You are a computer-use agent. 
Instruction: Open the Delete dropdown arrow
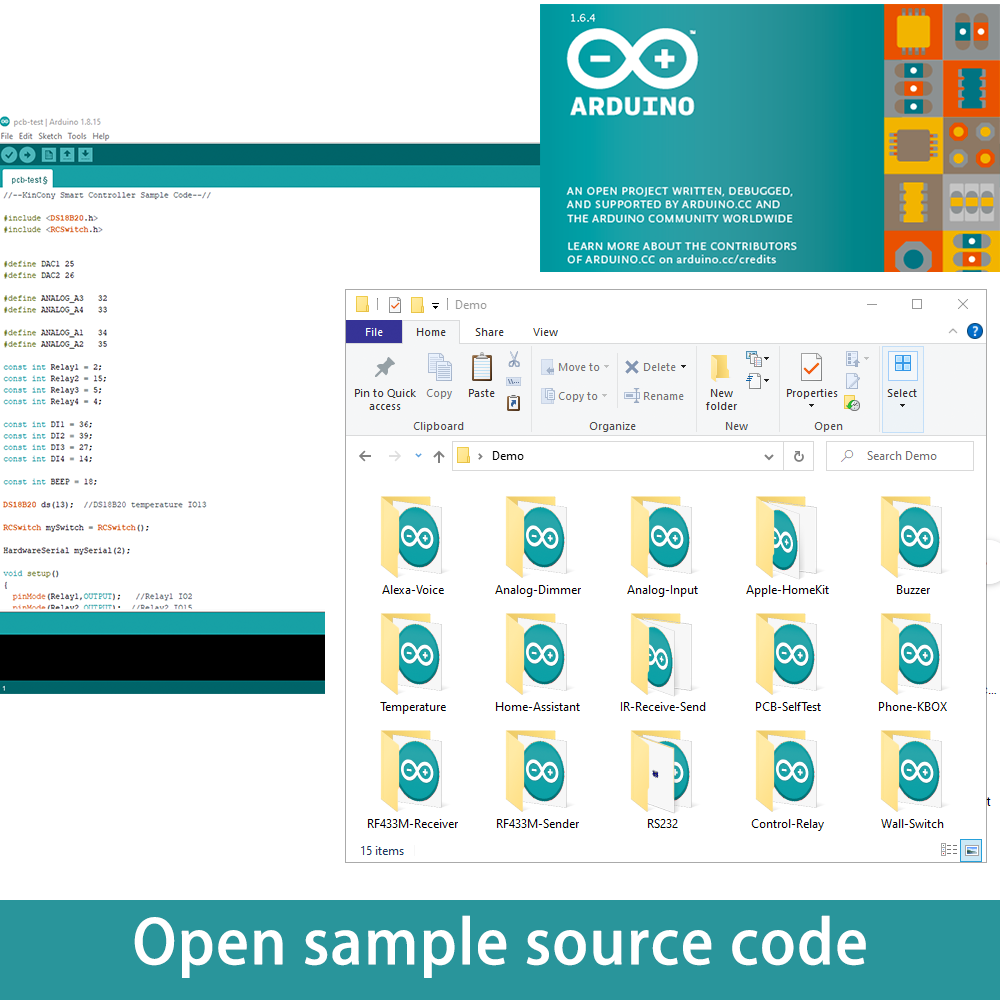pos(683,367)
